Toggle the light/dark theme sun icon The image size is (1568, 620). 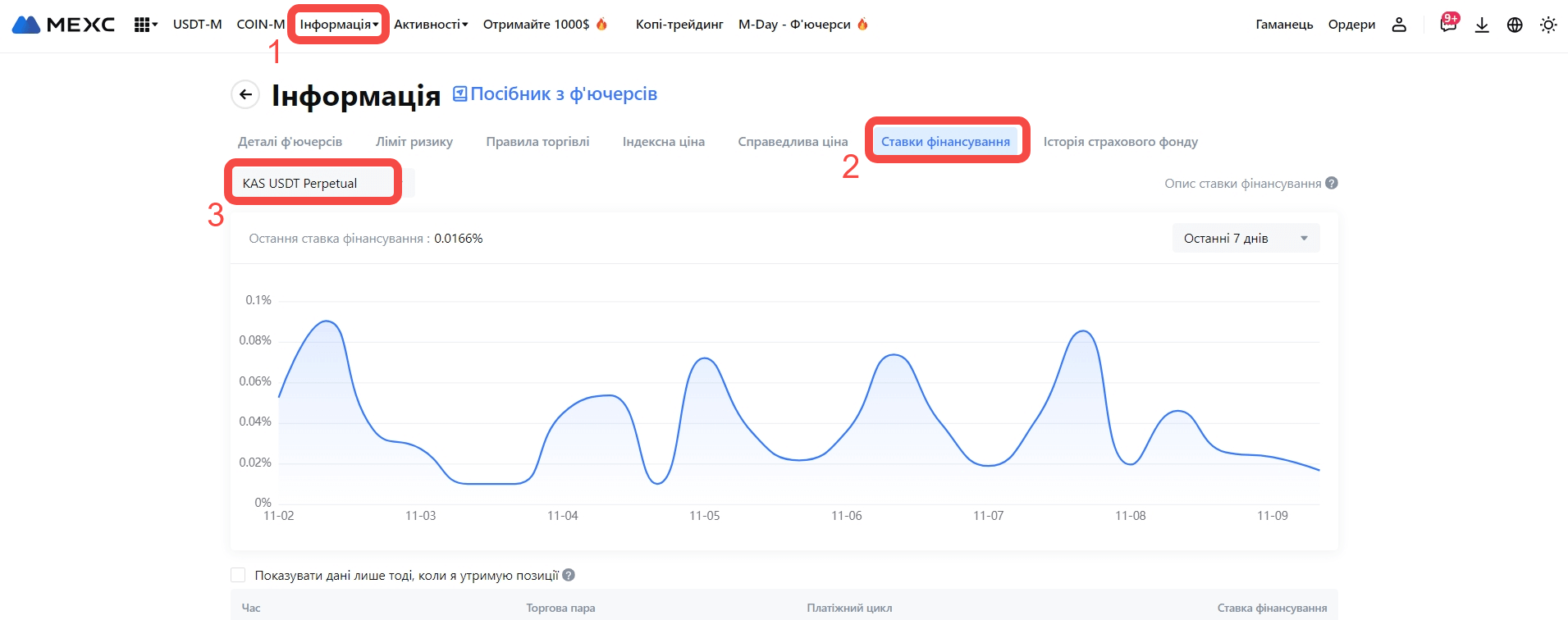[1548, 25]
